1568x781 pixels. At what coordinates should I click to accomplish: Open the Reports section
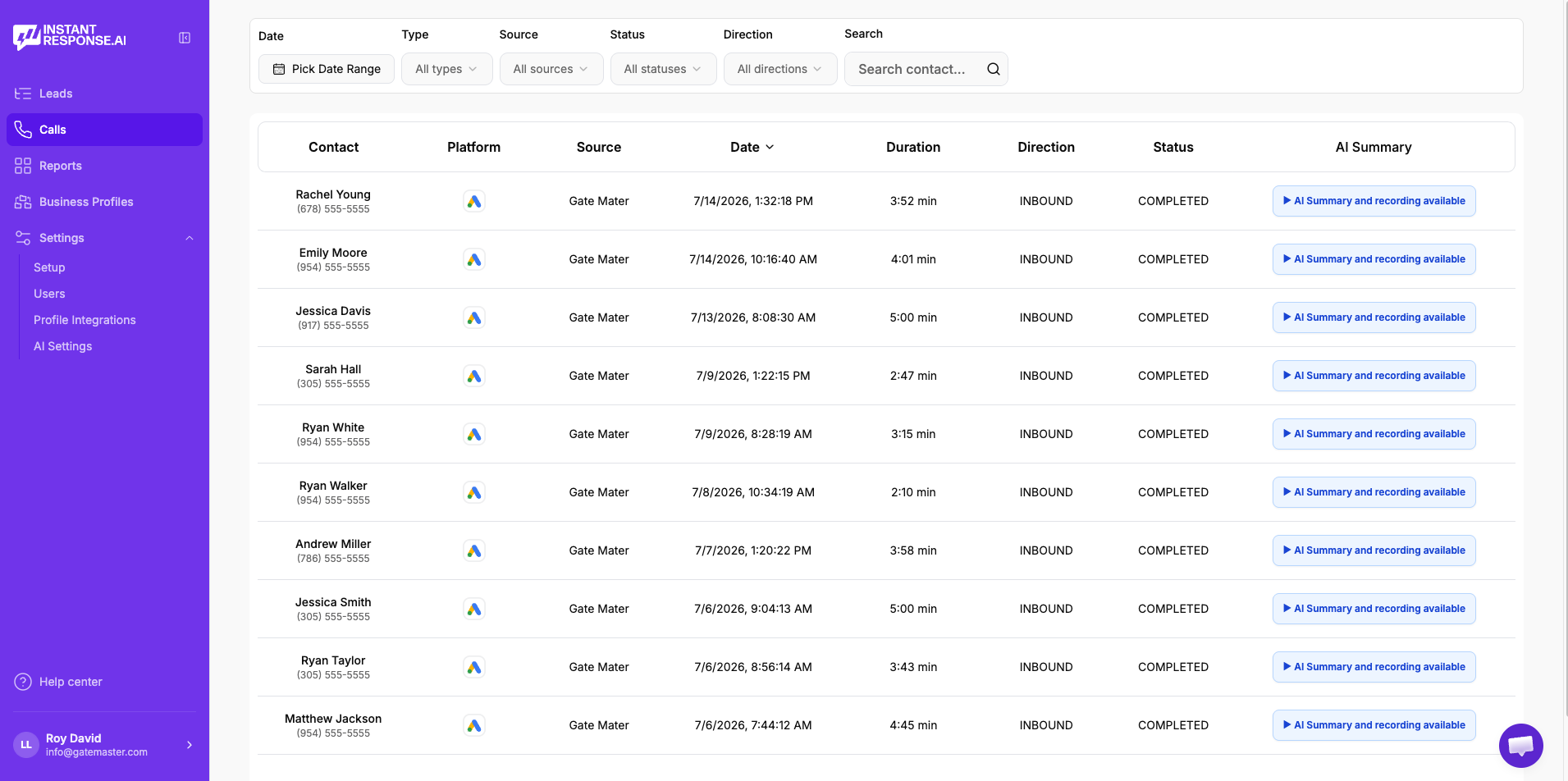point(104,166)
